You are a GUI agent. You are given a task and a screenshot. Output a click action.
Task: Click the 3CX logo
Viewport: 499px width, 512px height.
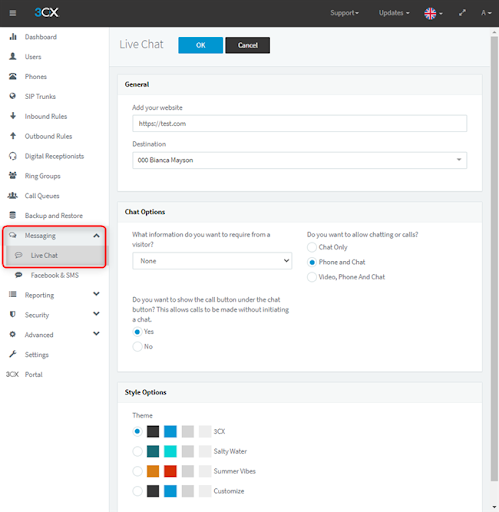[46, 12]
